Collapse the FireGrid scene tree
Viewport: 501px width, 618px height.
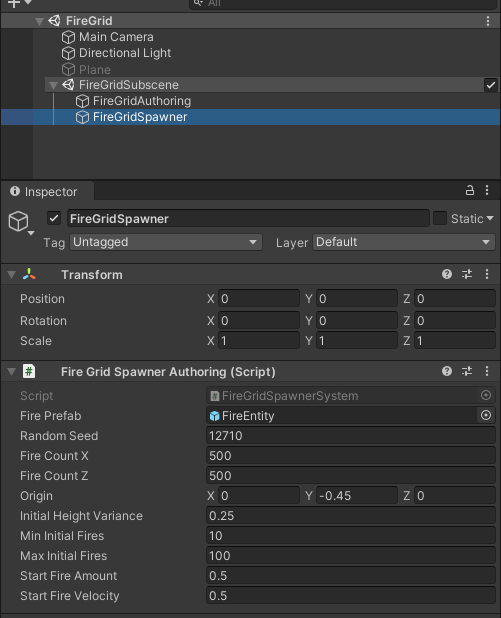click(39, 21)
